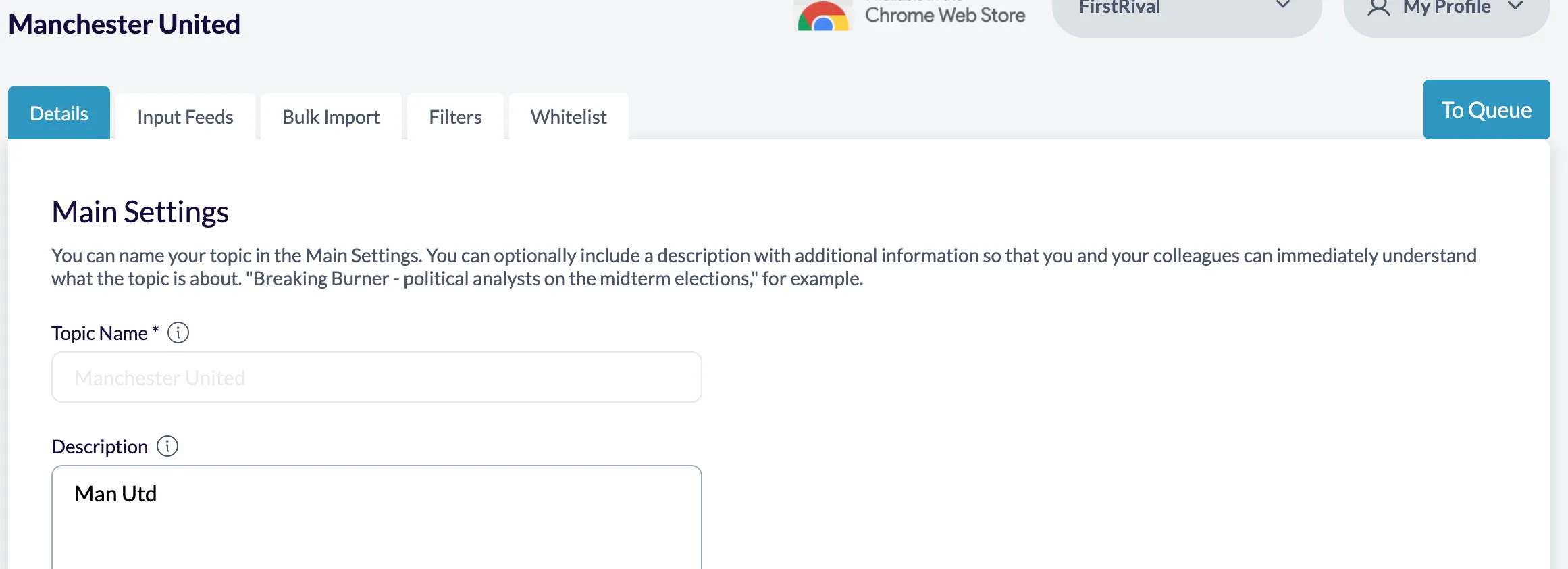Focus the Topic Name input field
Viewport: 1568px width, 569px height.
point(376,377)
